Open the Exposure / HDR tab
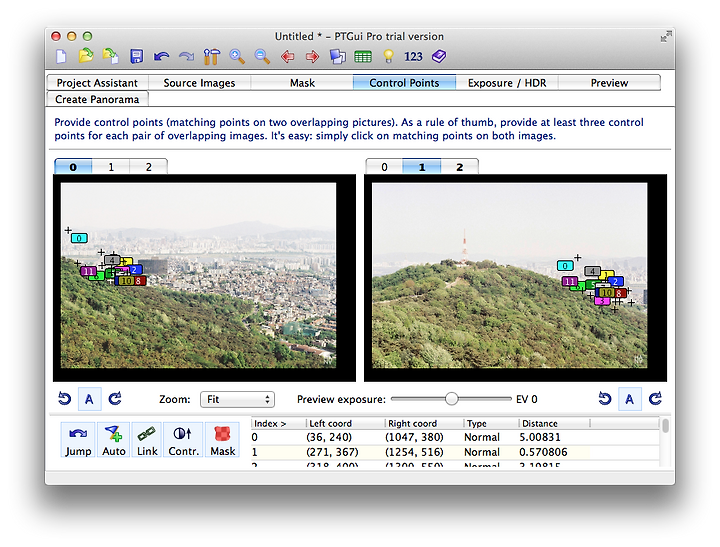 point(507,83)
